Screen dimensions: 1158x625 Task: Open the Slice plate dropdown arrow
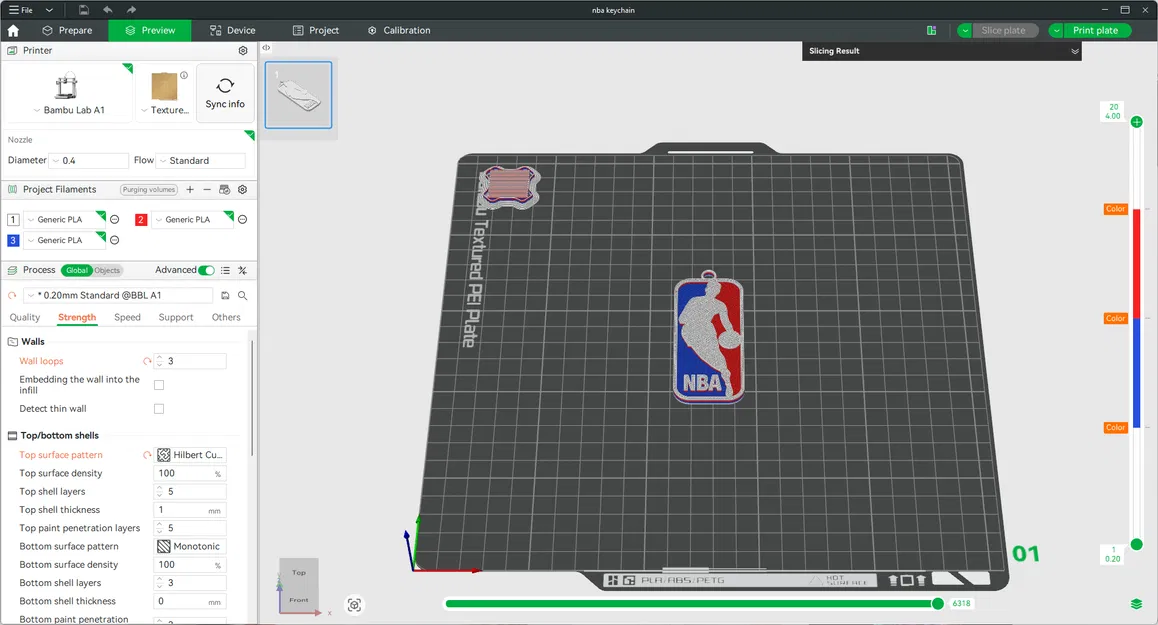point(963,30)
